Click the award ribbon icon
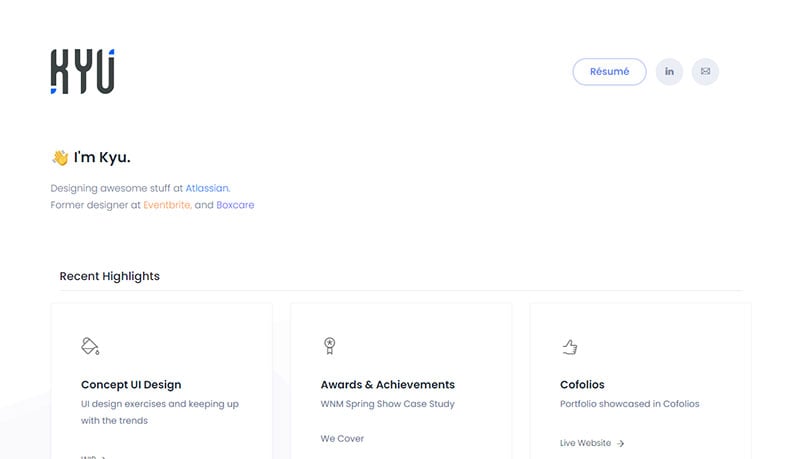 pyautogui.click(x=330, y=346)
